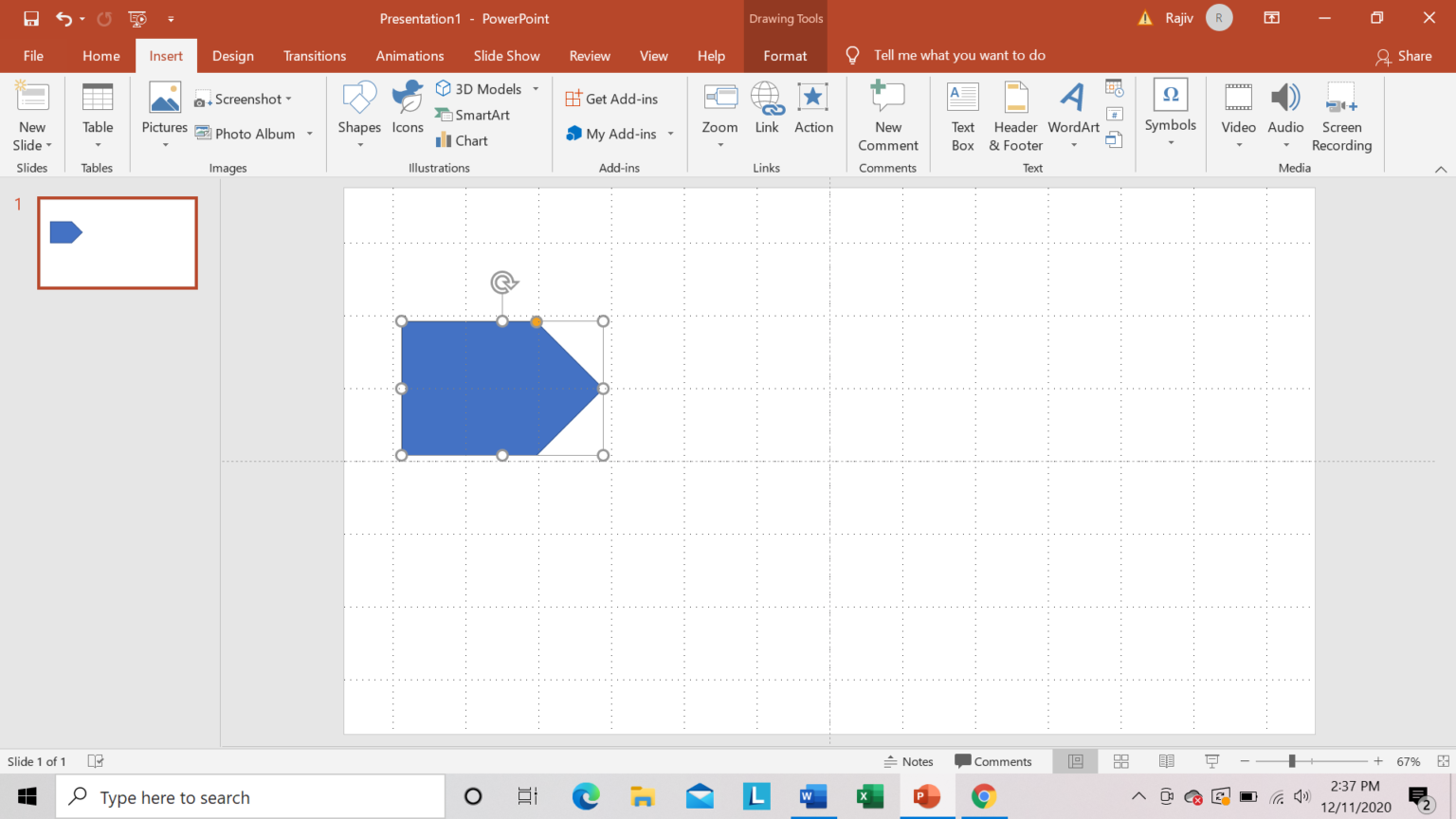The width and height of the screenshot is (1456, 819).
Task: Select slide 1 thumbnail
Action: click(x=118, y=243)
